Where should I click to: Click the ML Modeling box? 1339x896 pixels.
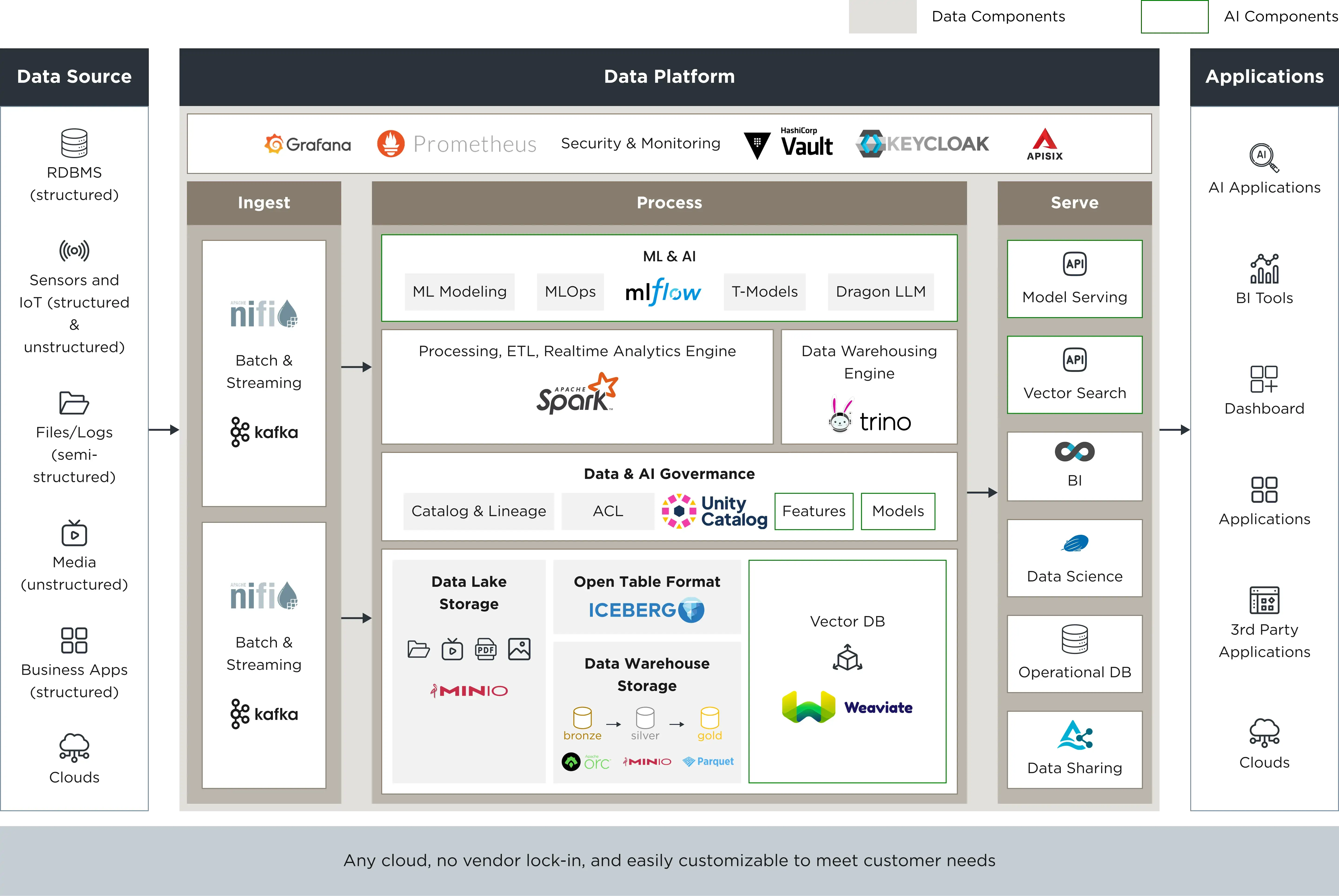pyautogui.click(x=459, y=292)
